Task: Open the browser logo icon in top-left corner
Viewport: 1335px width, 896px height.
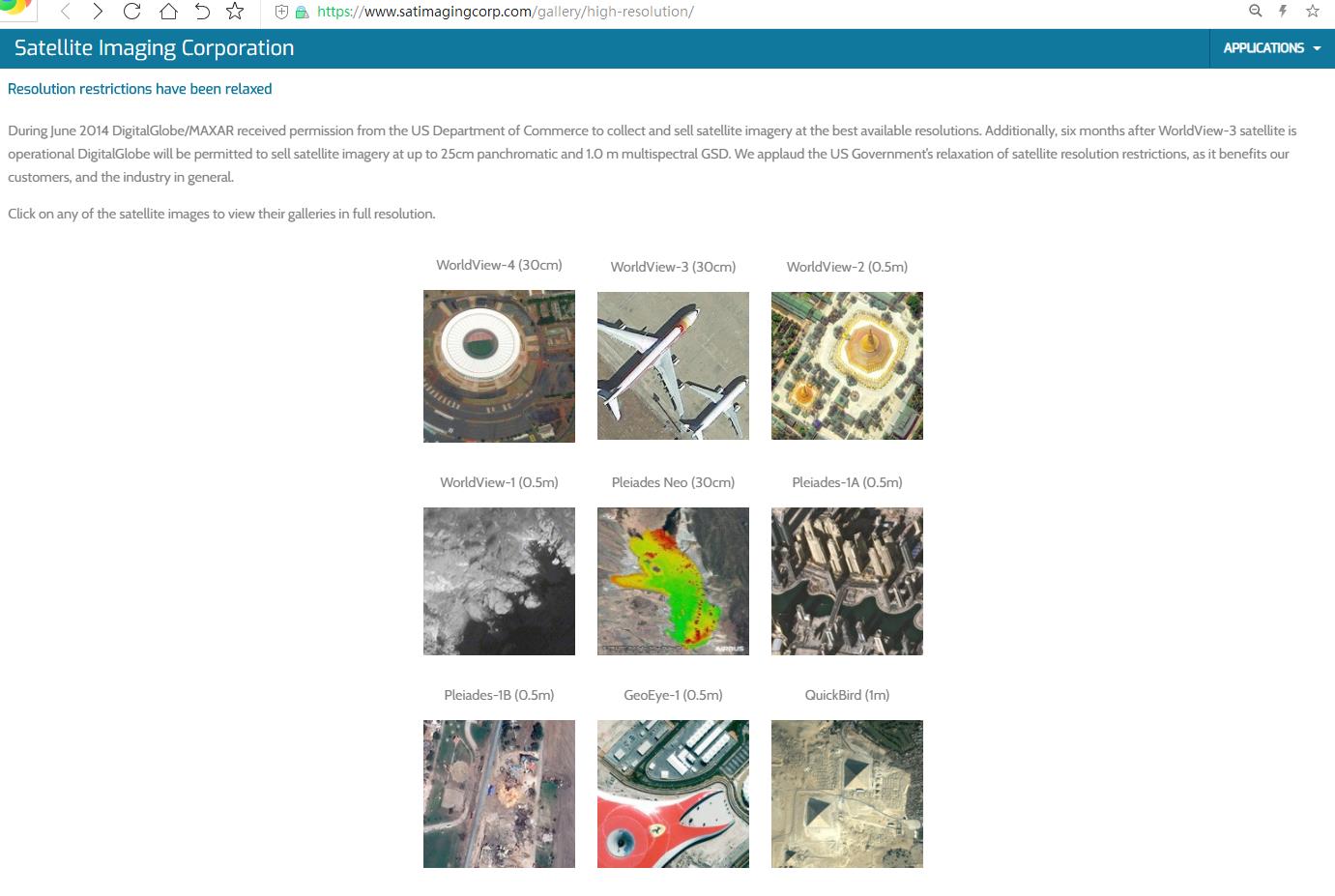Action: [16, 8]
